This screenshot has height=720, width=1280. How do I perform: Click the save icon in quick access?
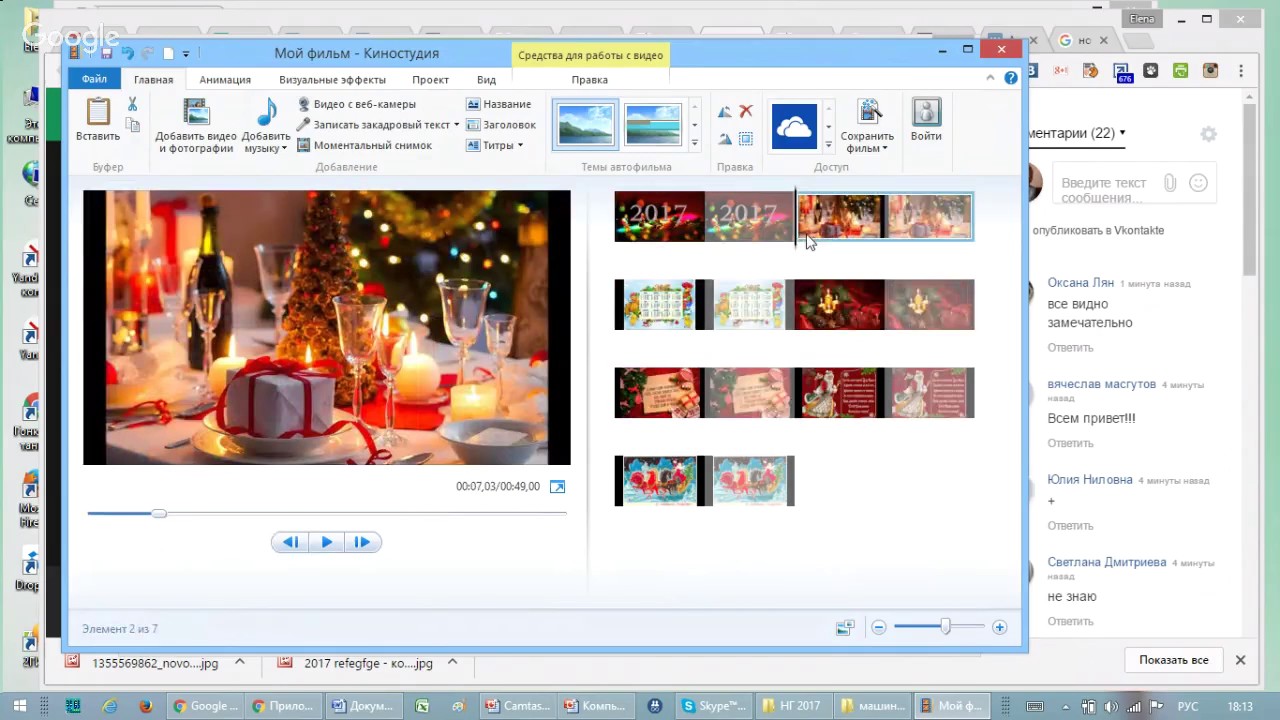[107, 53]
